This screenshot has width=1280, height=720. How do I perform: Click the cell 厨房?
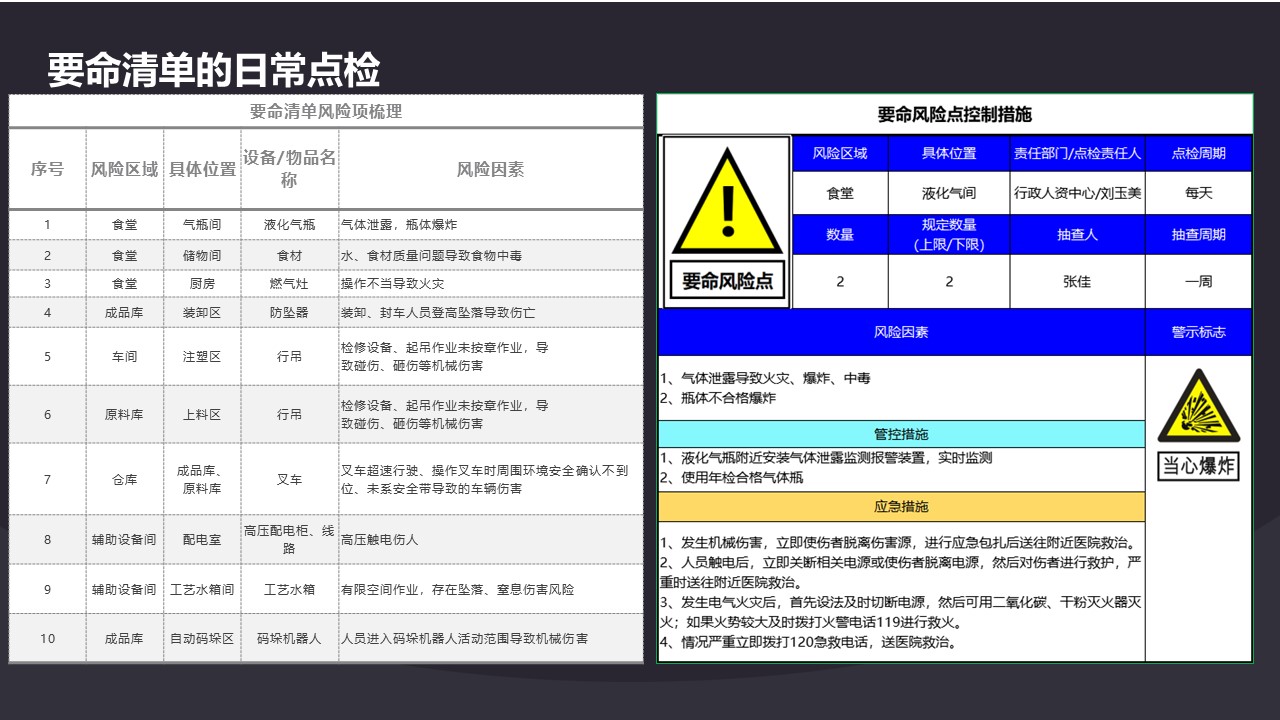coord(202,284)
